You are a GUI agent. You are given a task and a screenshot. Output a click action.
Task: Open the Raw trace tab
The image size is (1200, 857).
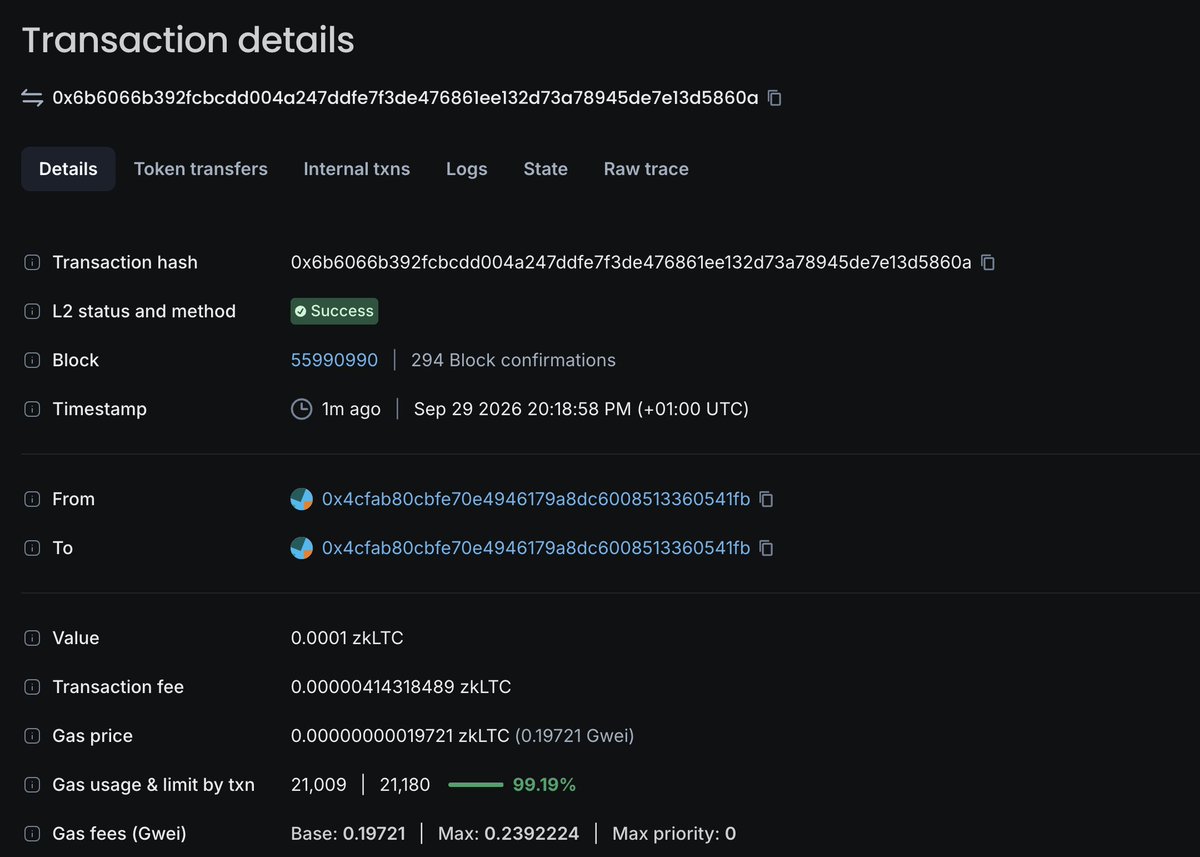[x=646, y=169]
